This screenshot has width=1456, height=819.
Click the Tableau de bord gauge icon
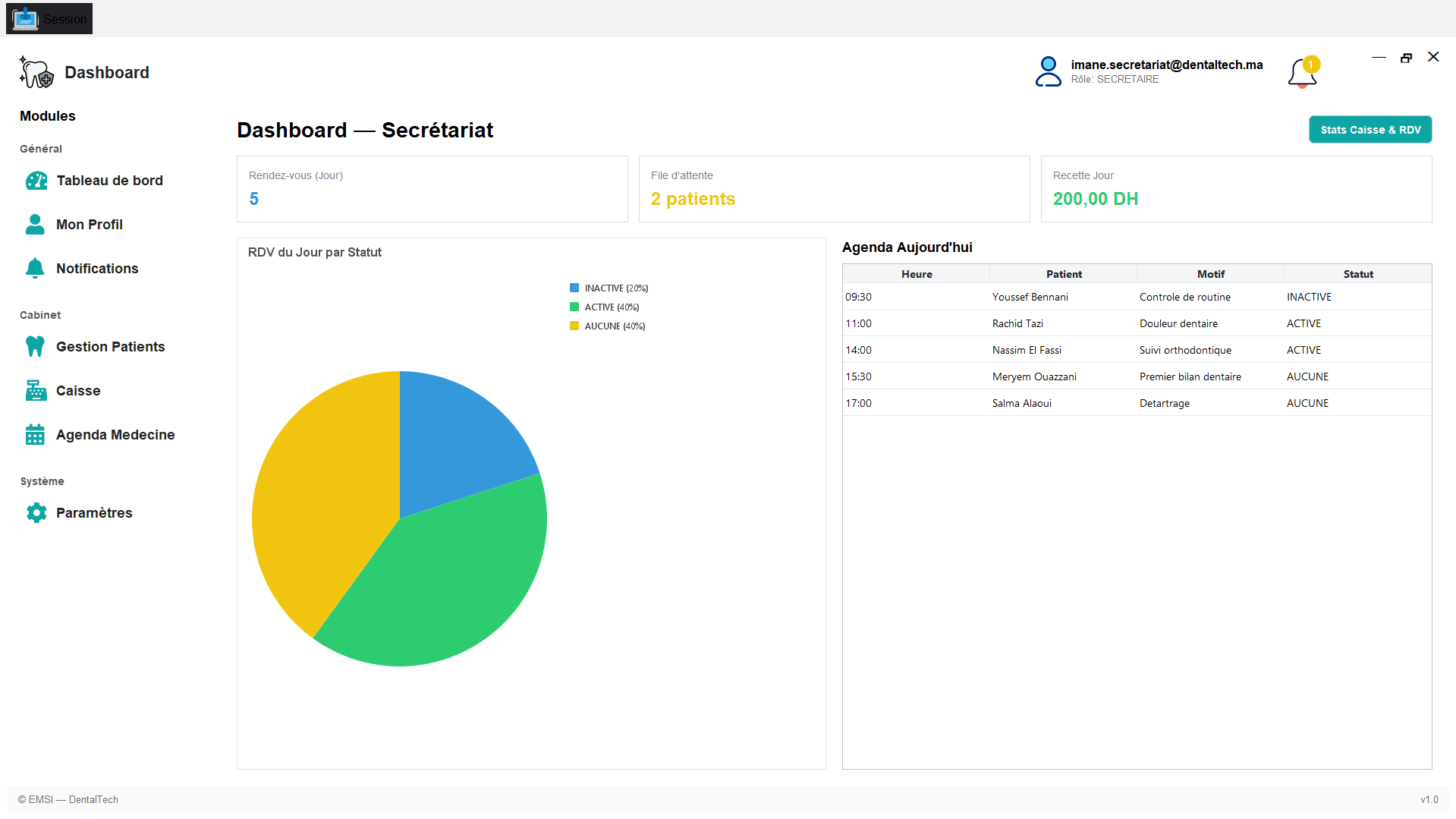36,181
